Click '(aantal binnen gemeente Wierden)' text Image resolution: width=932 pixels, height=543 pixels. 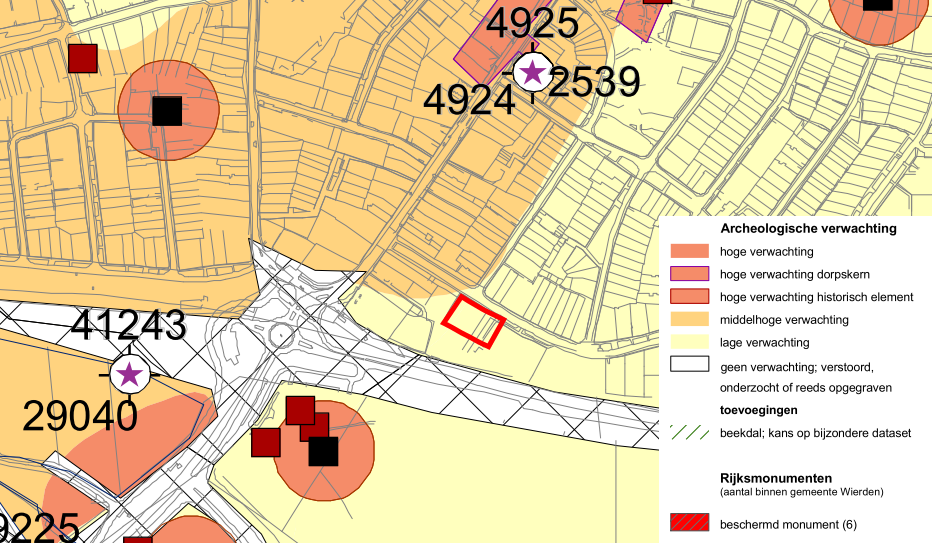(x=801, y=492)
